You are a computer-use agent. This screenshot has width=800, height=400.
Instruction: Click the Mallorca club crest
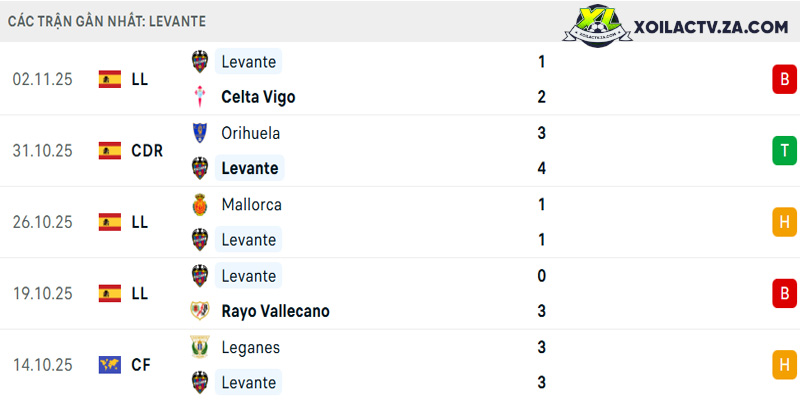pos(199,205)
